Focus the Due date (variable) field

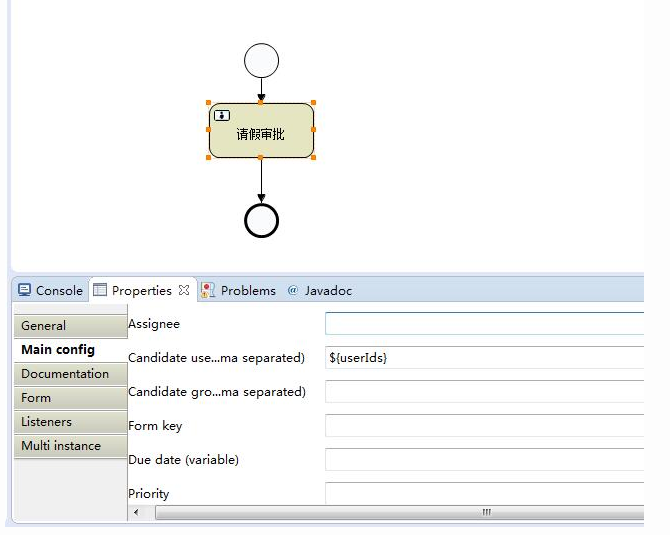[484, 459]
